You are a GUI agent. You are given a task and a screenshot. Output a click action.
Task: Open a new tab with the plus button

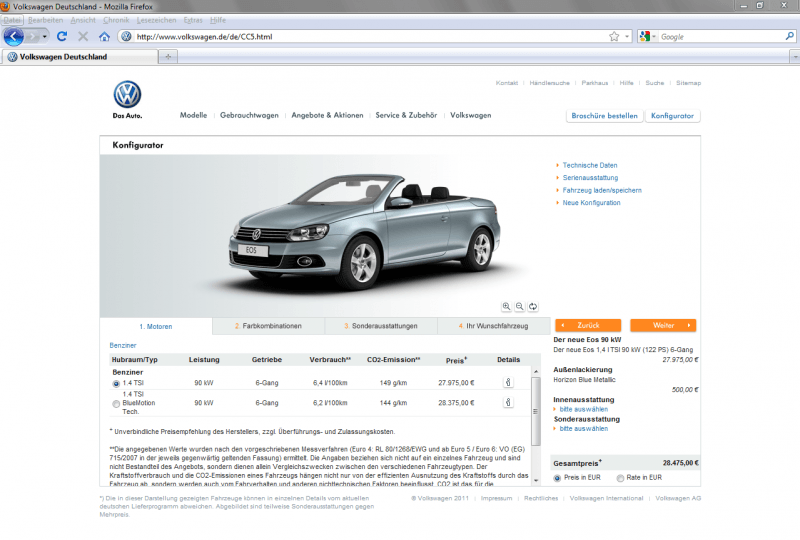coord(168,57)
